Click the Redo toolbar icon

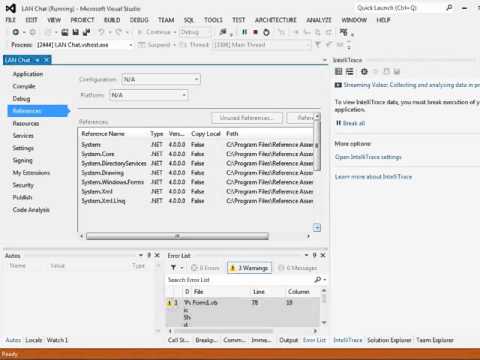tap(118, 32)
